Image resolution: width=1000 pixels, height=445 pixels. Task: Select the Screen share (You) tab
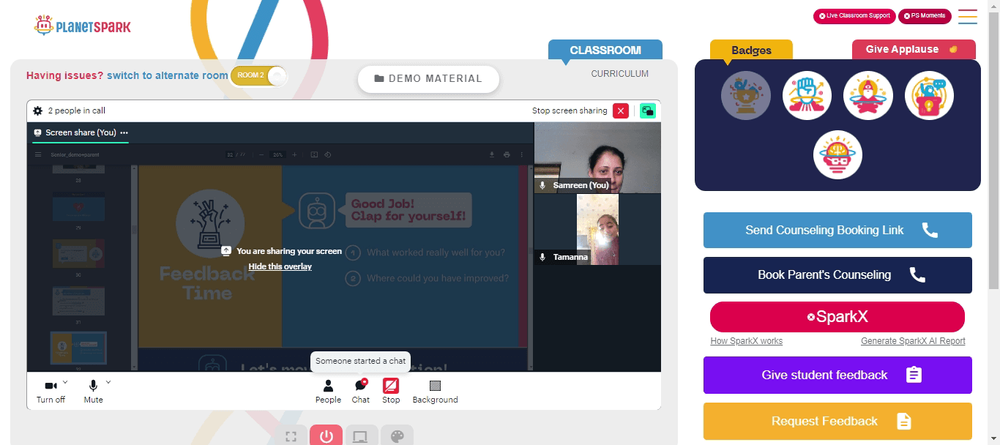(x=80, y=133)
